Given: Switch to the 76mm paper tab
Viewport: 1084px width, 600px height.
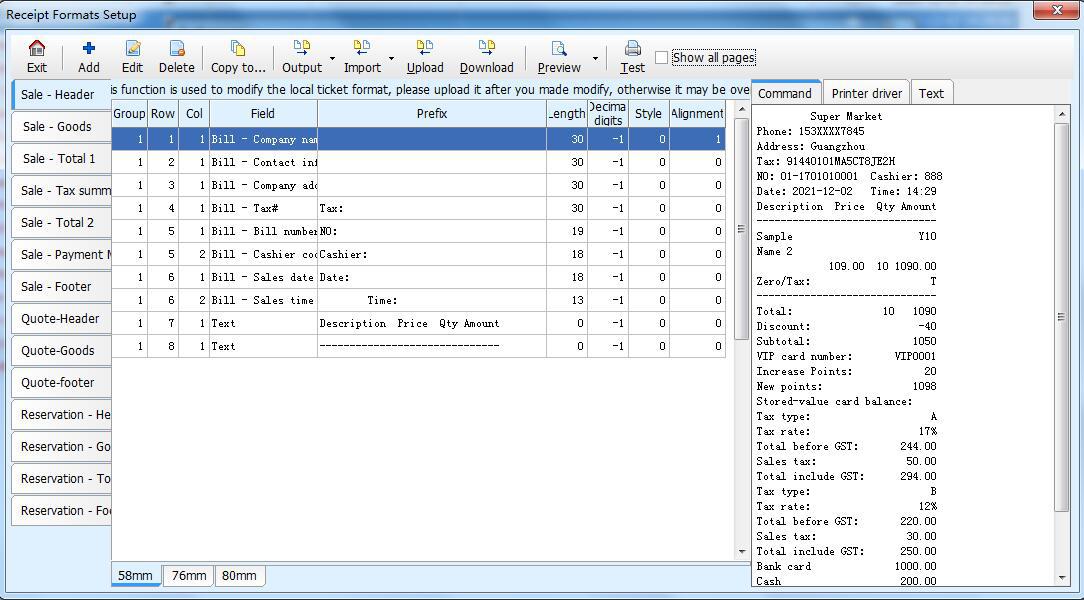Looking at the screenshot, I should [188, 575].
